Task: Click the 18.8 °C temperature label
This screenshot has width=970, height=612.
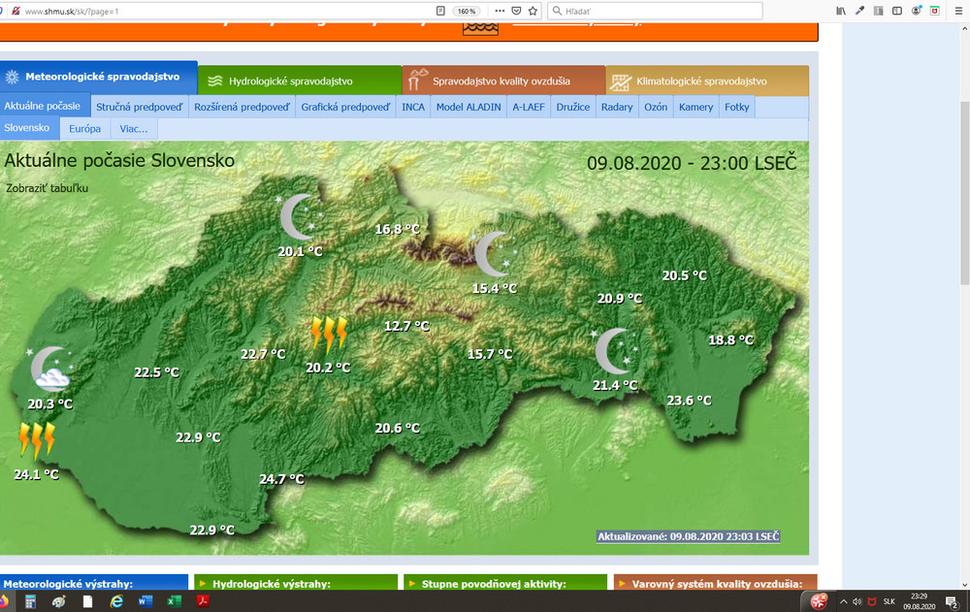Action: (x=731, y=340)
